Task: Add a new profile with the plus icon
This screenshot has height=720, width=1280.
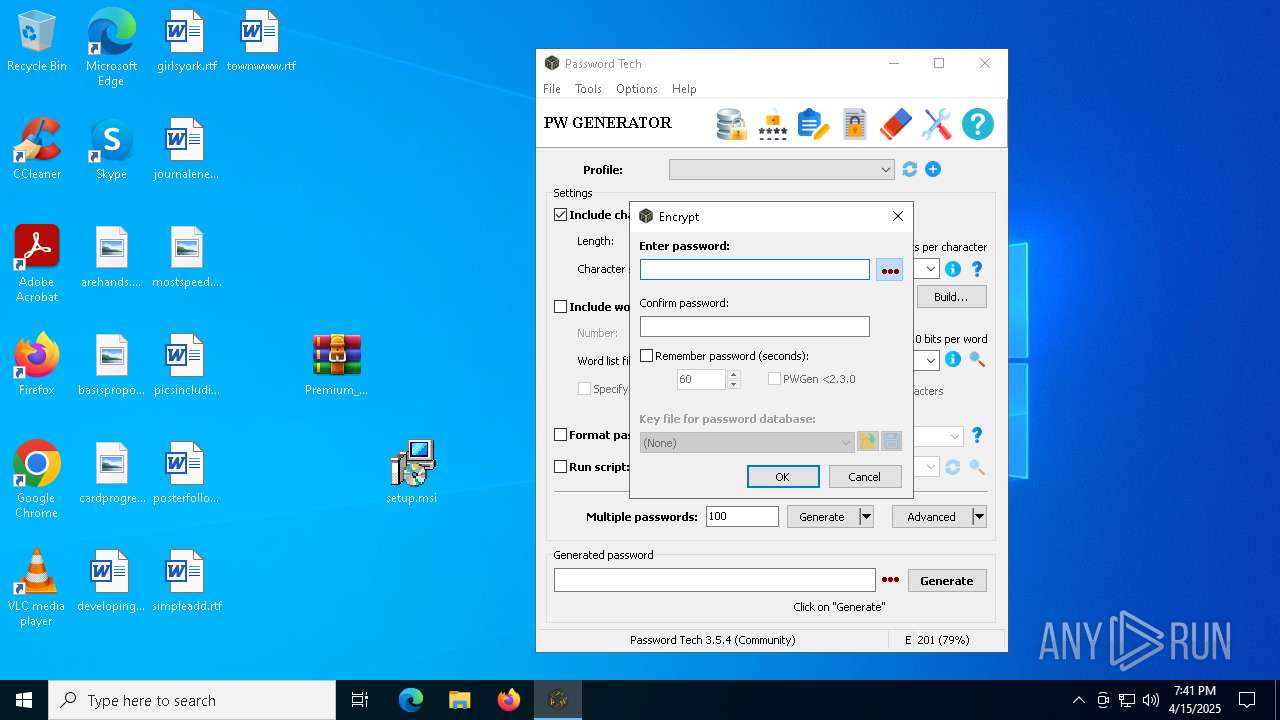Action: coord(933,170)
